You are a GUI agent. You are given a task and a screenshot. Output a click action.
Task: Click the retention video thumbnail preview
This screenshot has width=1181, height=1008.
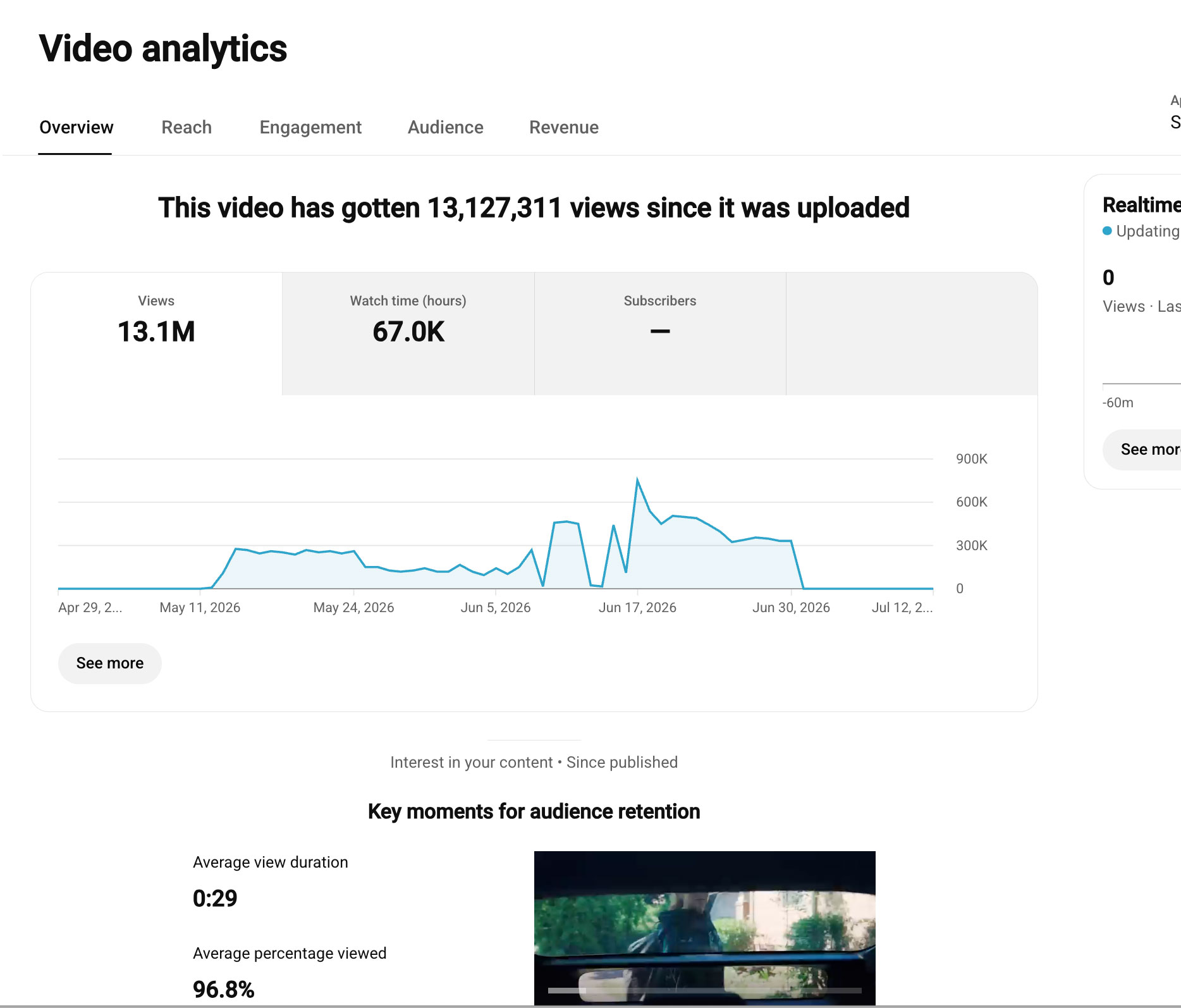point(704,927)
